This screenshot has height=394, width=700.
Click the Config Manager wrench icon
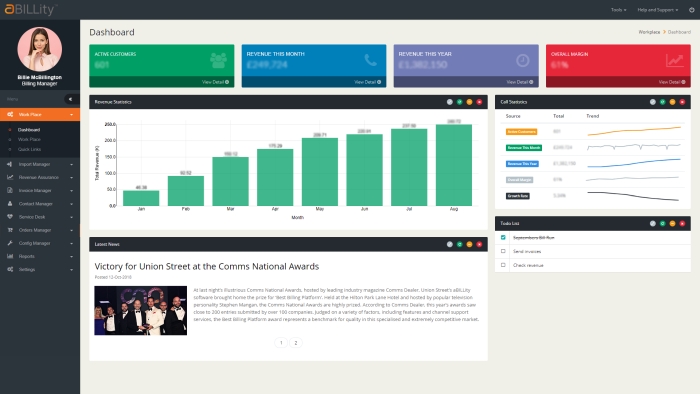(x=10, y=243)
